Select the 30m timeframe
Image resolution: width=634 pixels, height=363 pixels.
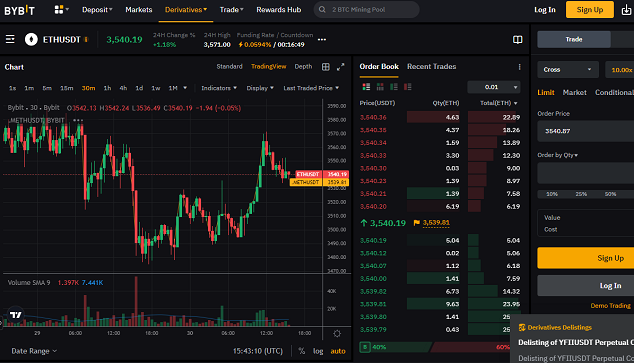(x=88, y=88)
